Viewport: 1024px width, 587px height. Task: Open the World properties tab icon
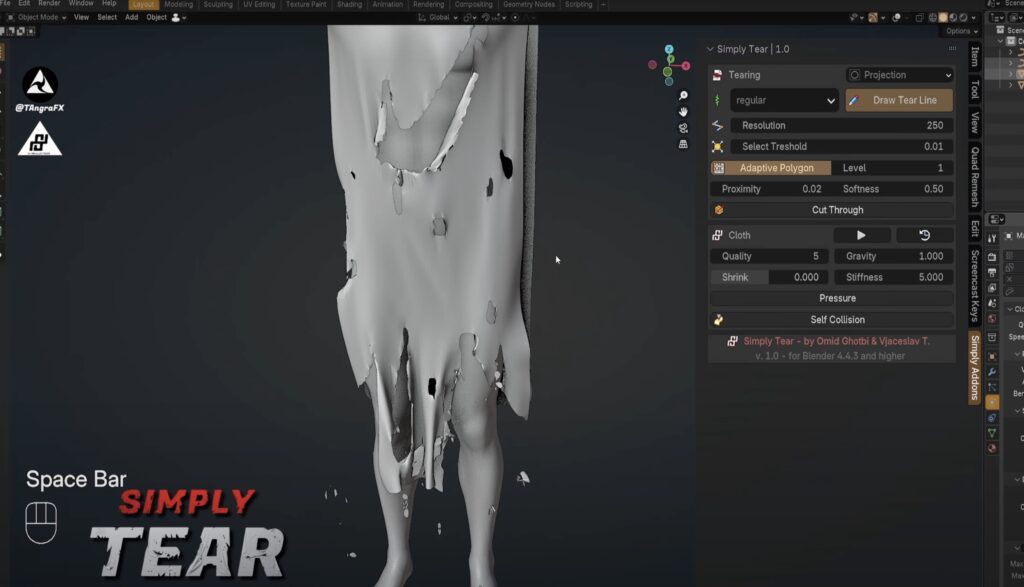992,319
